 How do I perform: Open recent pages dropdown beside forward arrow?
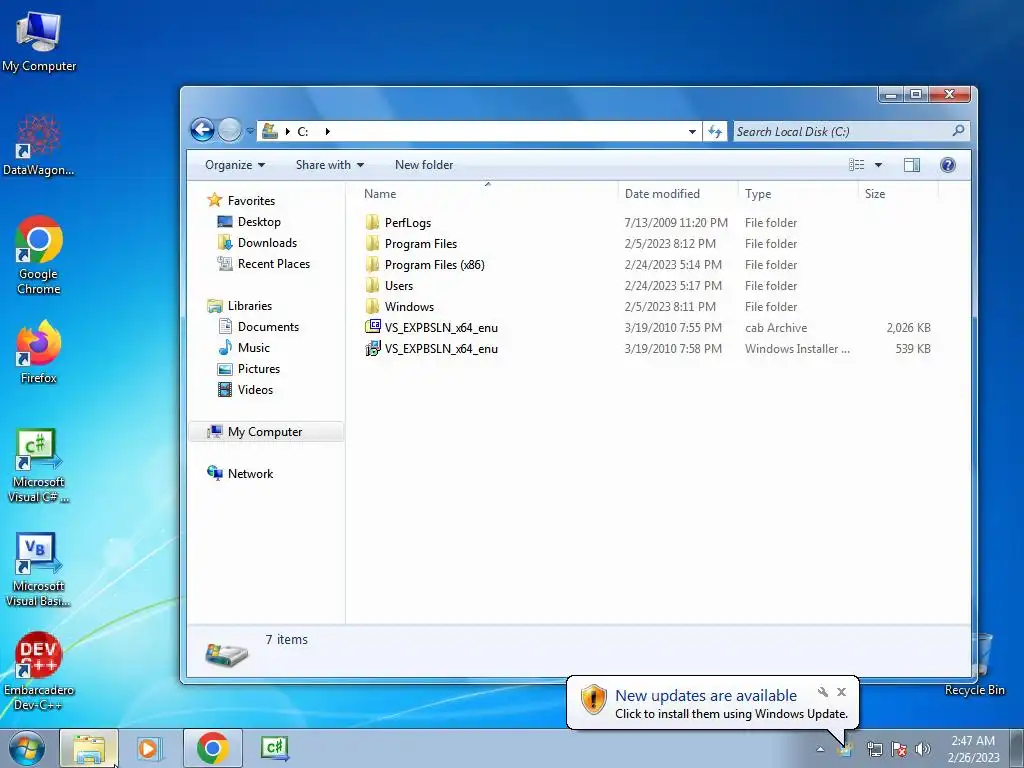coord(249,131)
